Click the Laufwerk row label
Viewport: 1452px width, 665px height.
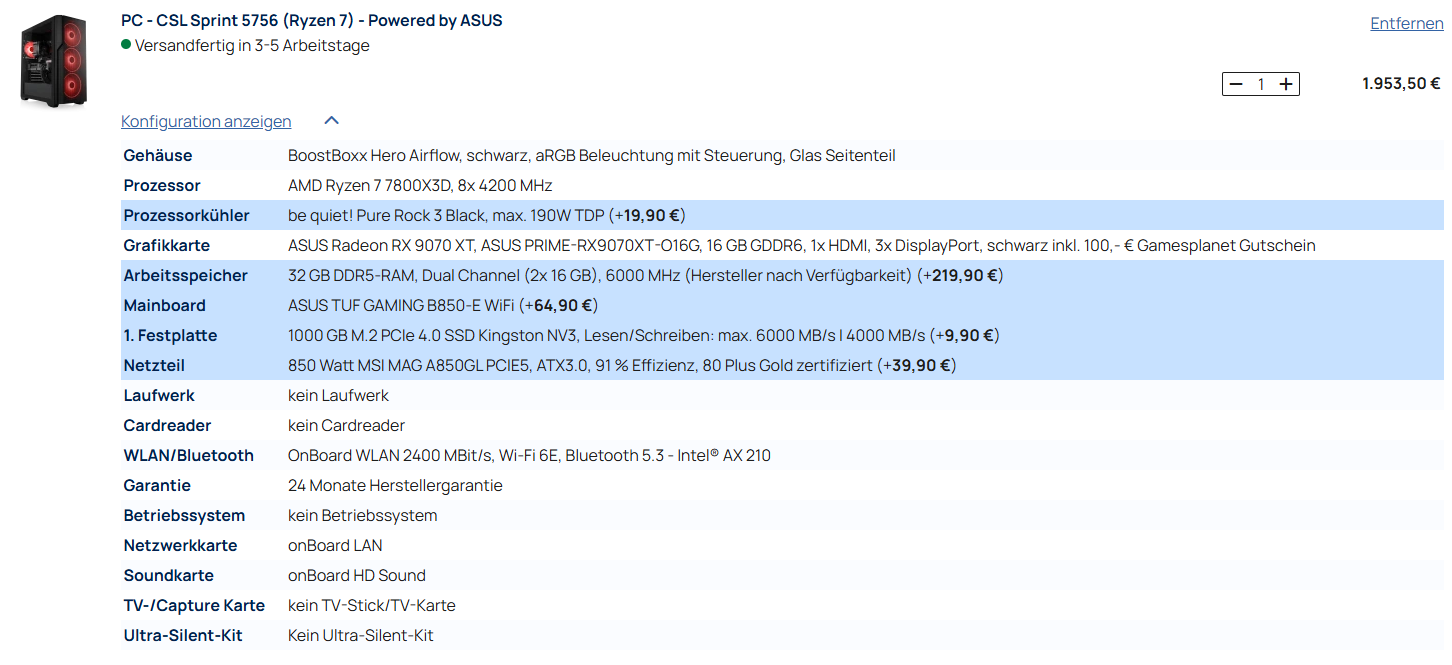pyautogui.click(x=159, y=395)
